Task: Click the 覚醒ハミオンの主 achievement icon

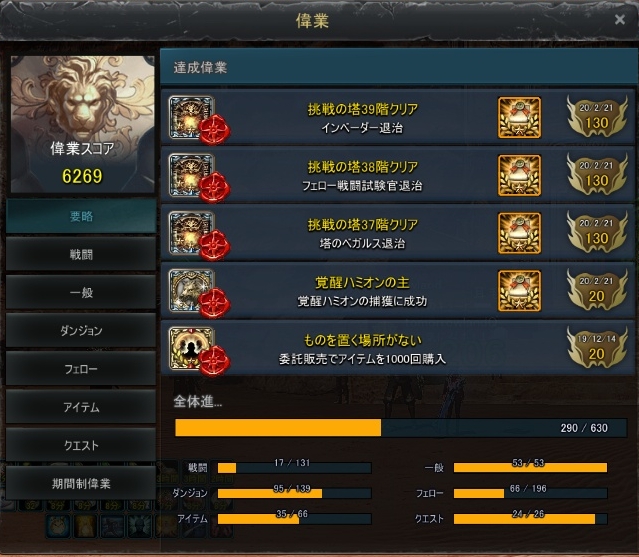Action: pos(191,291)
